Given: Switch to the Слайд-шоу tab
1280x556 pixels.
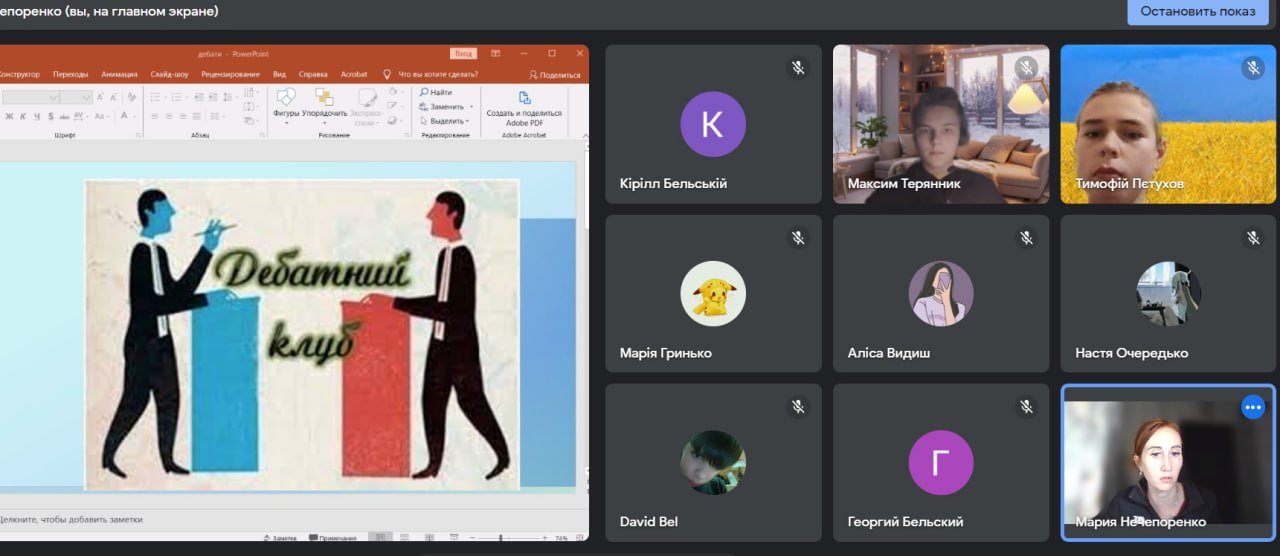Looking at the screenshot, I should tap(169, 74).
